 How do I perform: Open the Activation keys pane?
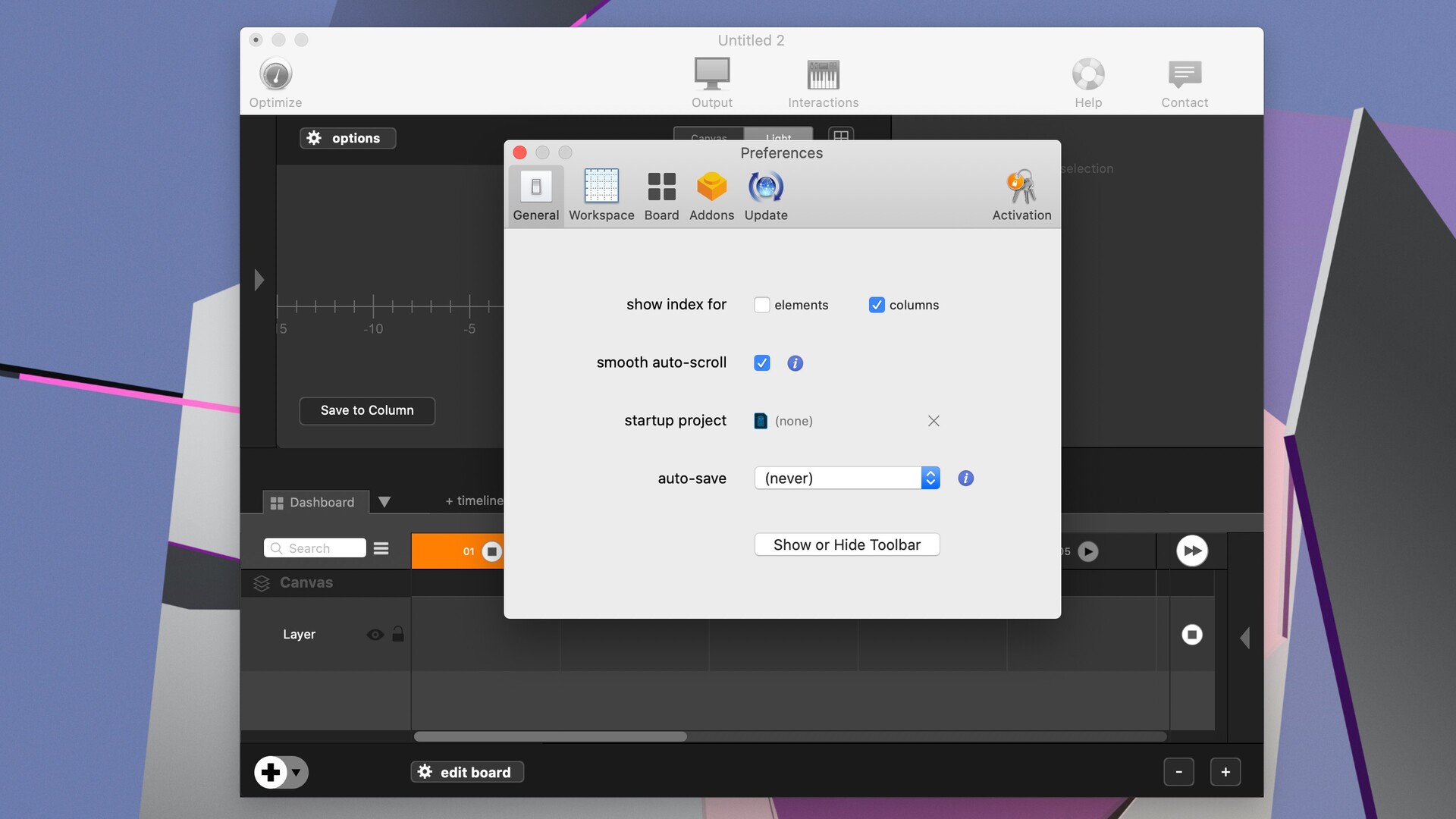[x=1021, y=195]
